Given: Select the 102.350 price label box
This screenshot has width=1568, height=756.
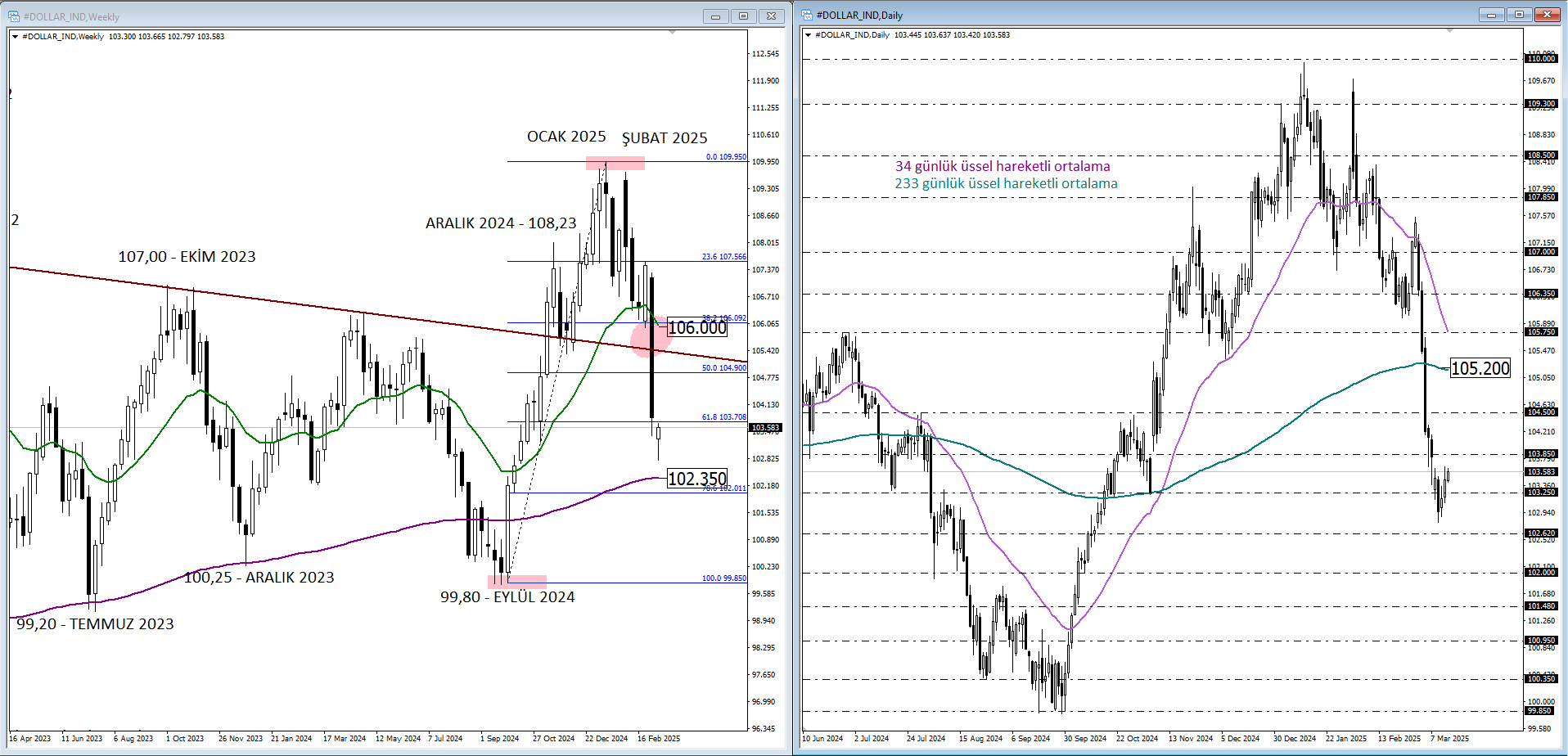Looking at the screenshot, I should [697, 479].
